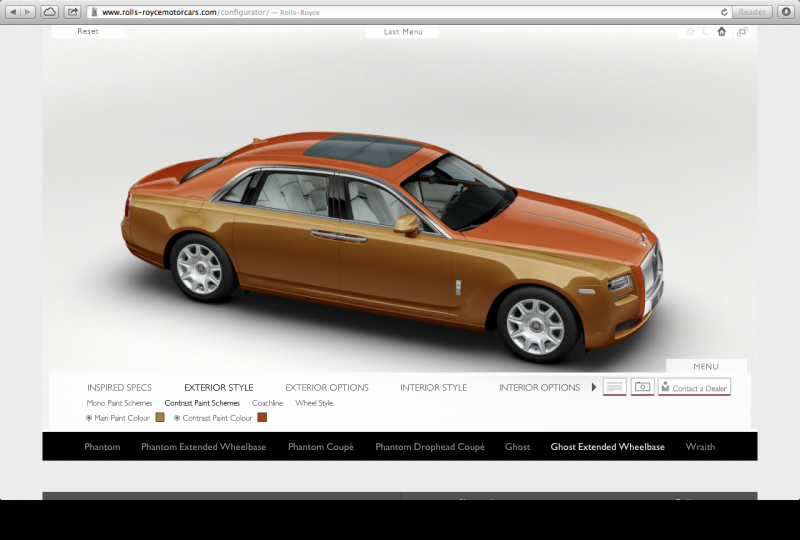Open the summary list icon button
The image size is (800, 540).
615,387
